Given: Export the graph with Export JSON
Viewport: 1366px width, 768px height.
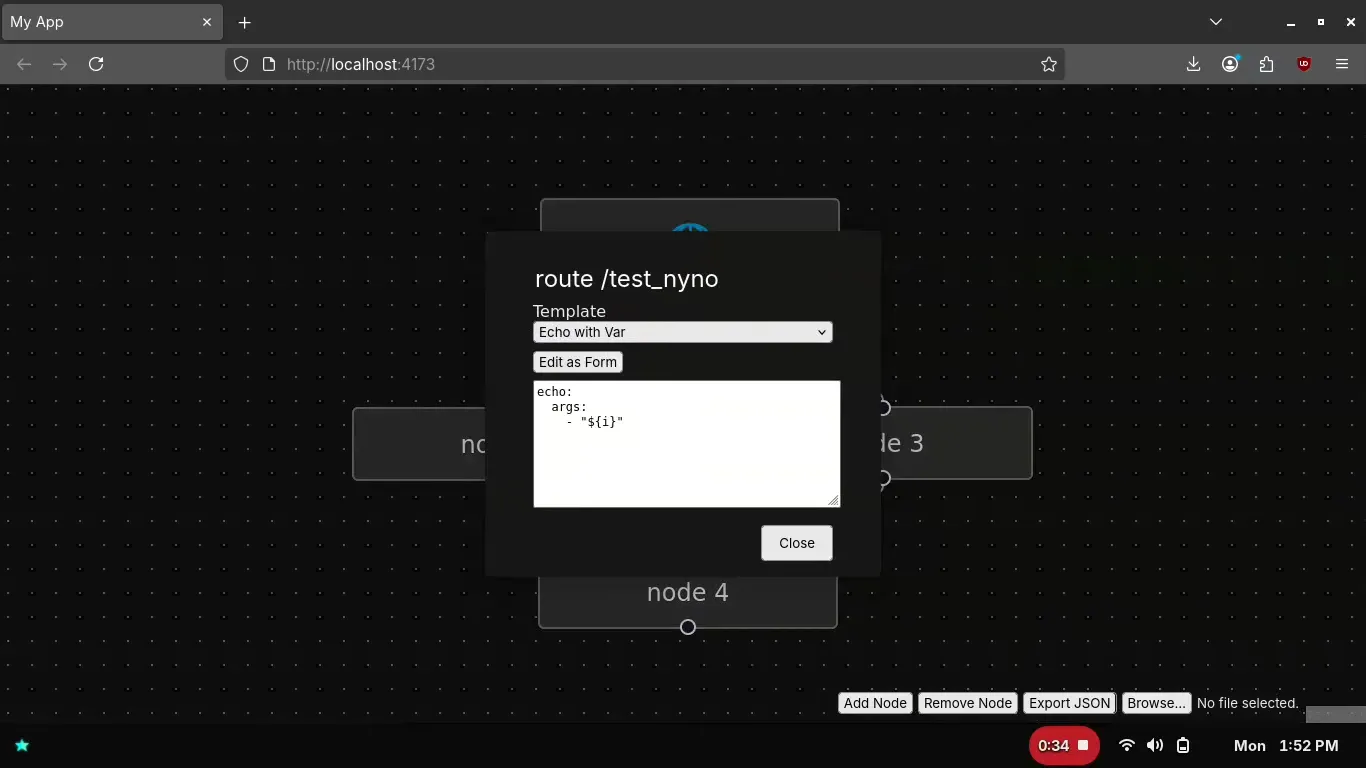Looking at the screenshot, I should 1069,703.
